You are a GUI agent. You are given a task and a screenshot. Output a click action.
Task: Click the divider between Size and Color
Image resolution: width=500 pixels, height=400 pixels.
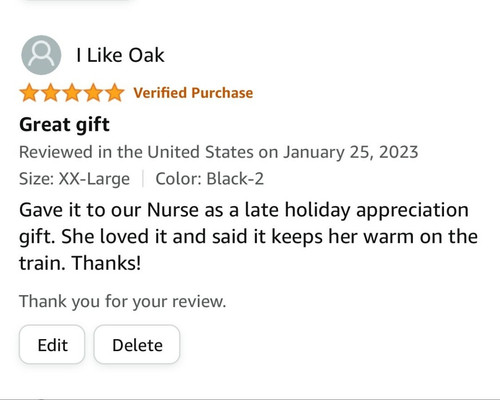143,179
